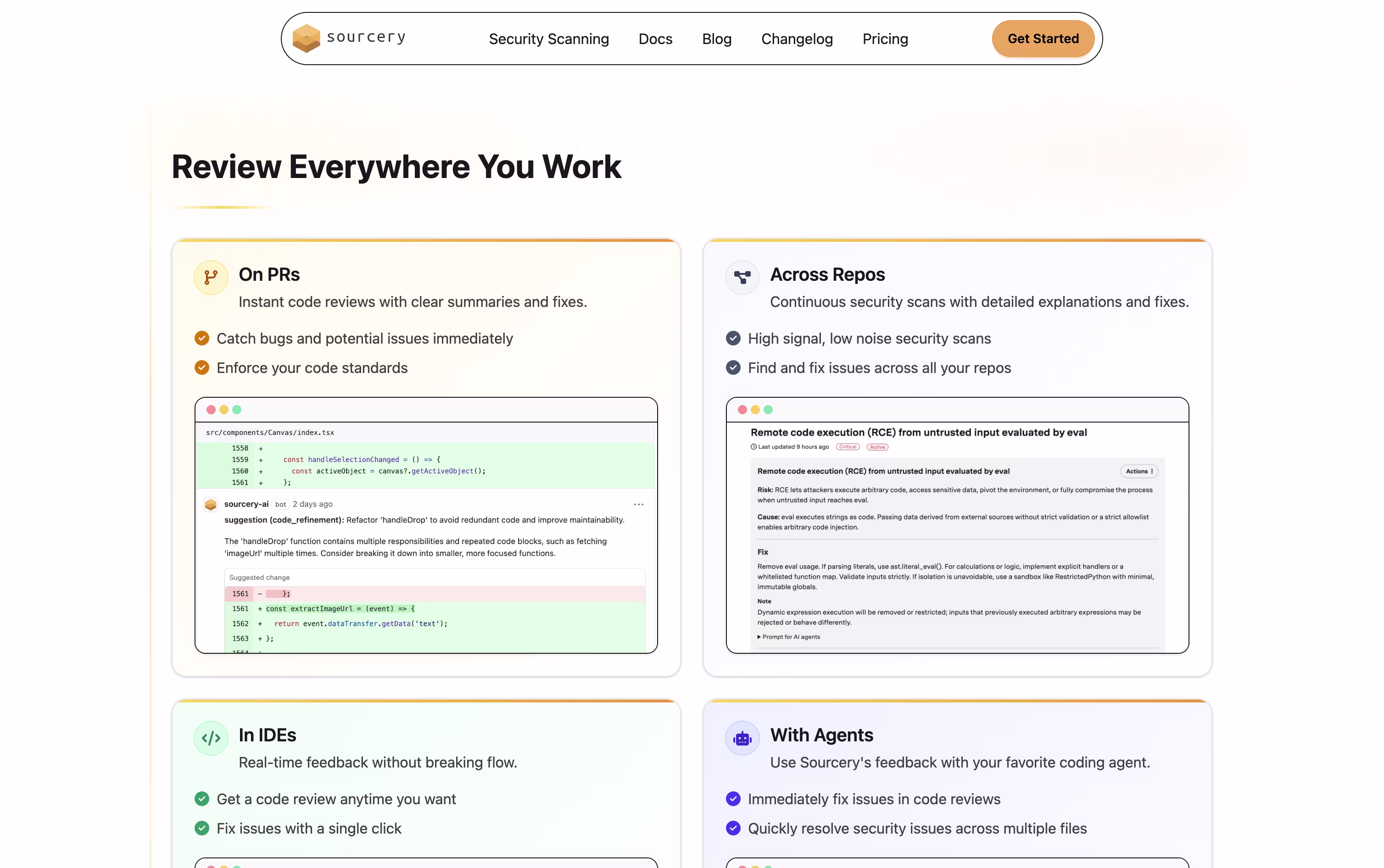Click checkmark beside Quickly resolve security issues
The height and width of the screenshot is (868, 1384).
pos(732,828)
